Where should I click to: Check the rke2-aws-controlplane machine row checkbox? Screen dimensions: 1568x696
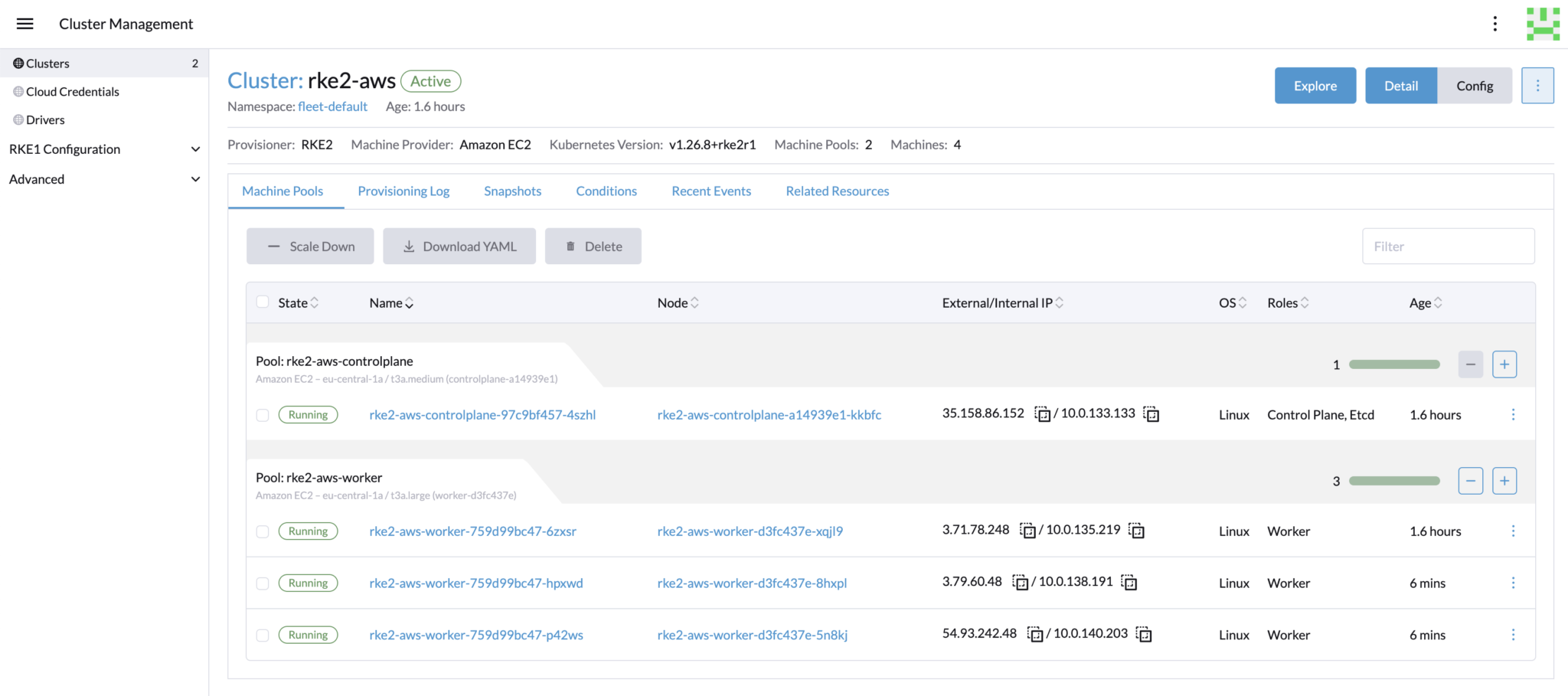(x=263, y=415)
